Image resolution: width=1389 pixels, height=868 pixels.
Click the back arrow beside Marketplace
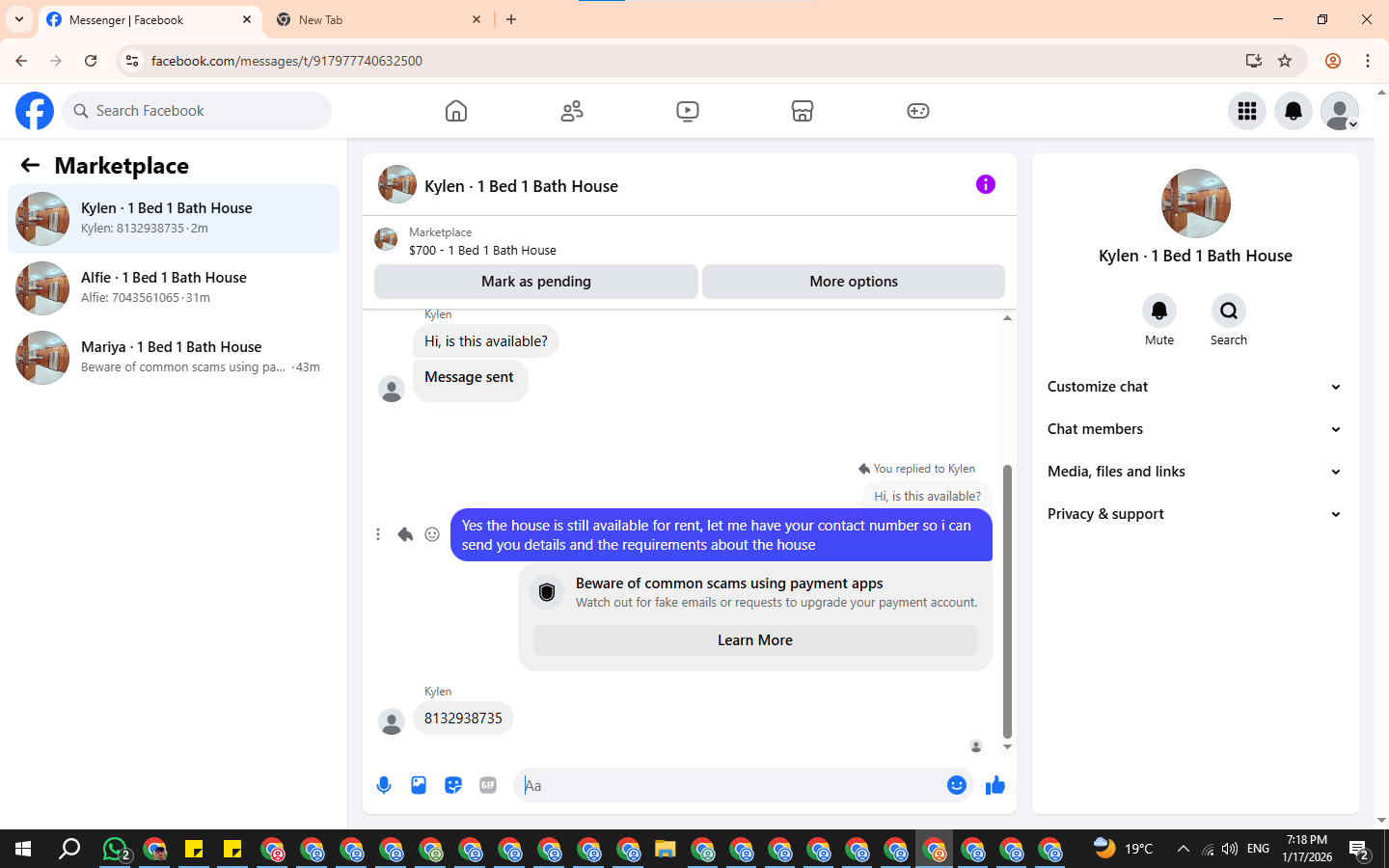[x=30, y=165]
